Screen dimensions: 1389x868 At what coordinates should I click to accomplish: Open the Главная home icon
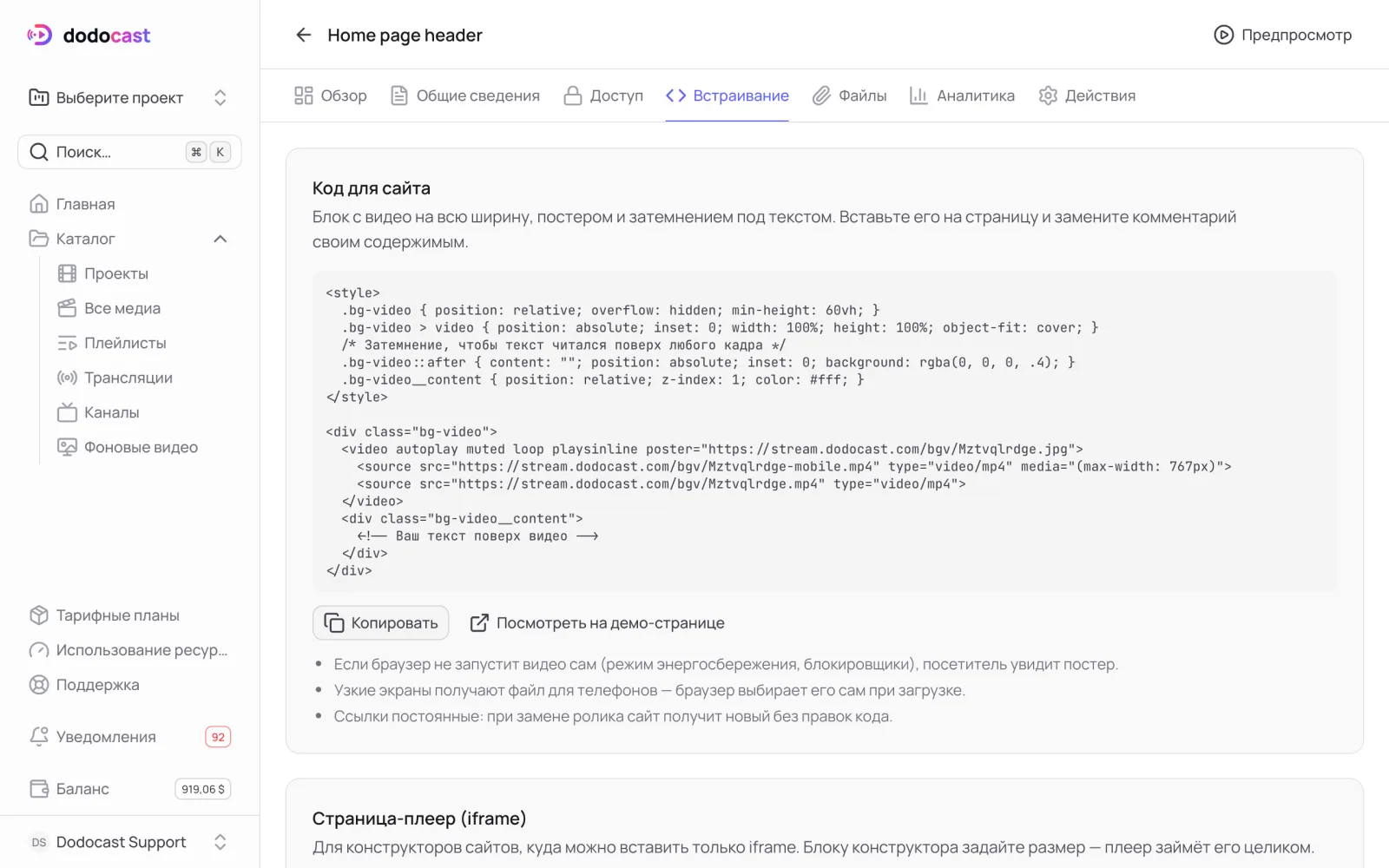coord(39,204)
